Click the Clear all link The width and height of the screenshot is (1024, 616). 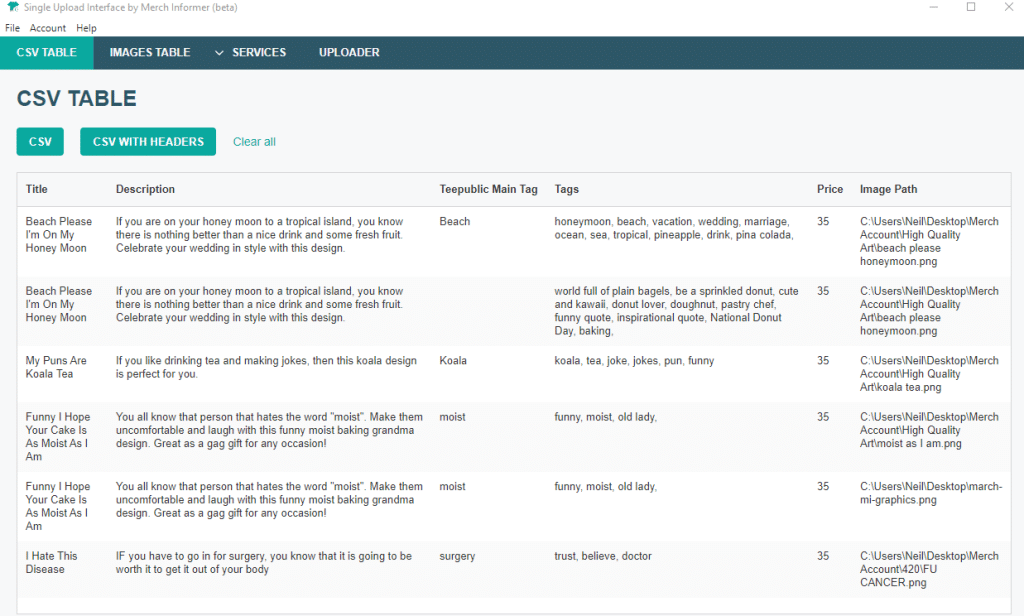(x=254, y=142)
